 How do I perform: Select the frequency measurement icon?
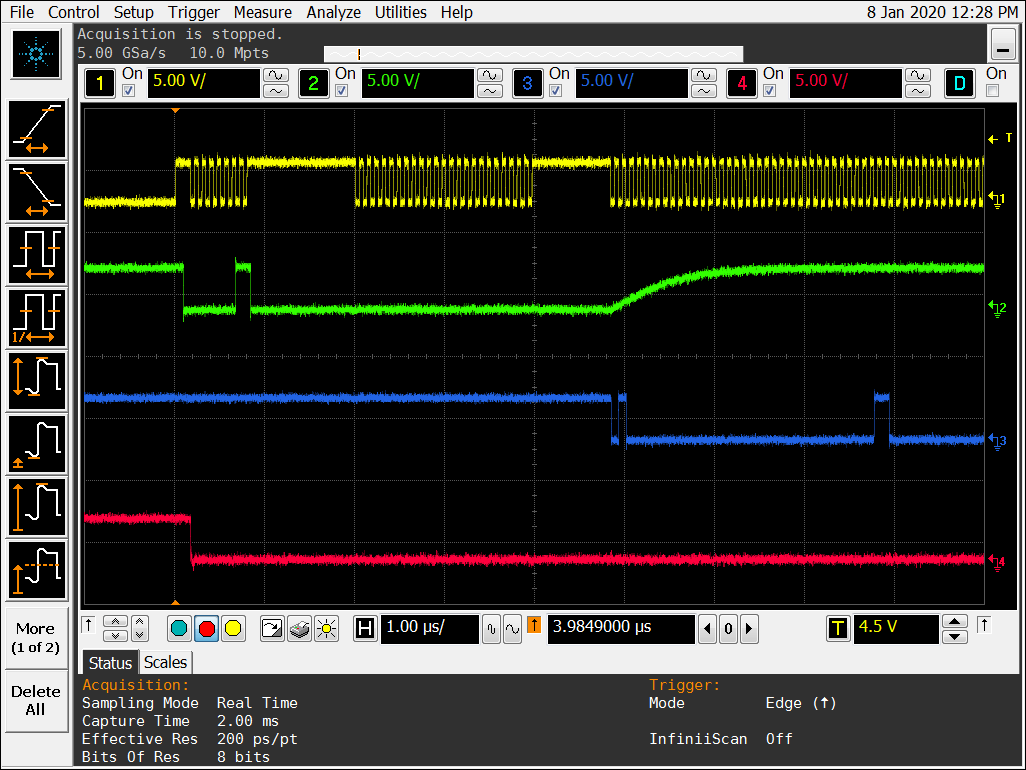[x=37, y=318]
